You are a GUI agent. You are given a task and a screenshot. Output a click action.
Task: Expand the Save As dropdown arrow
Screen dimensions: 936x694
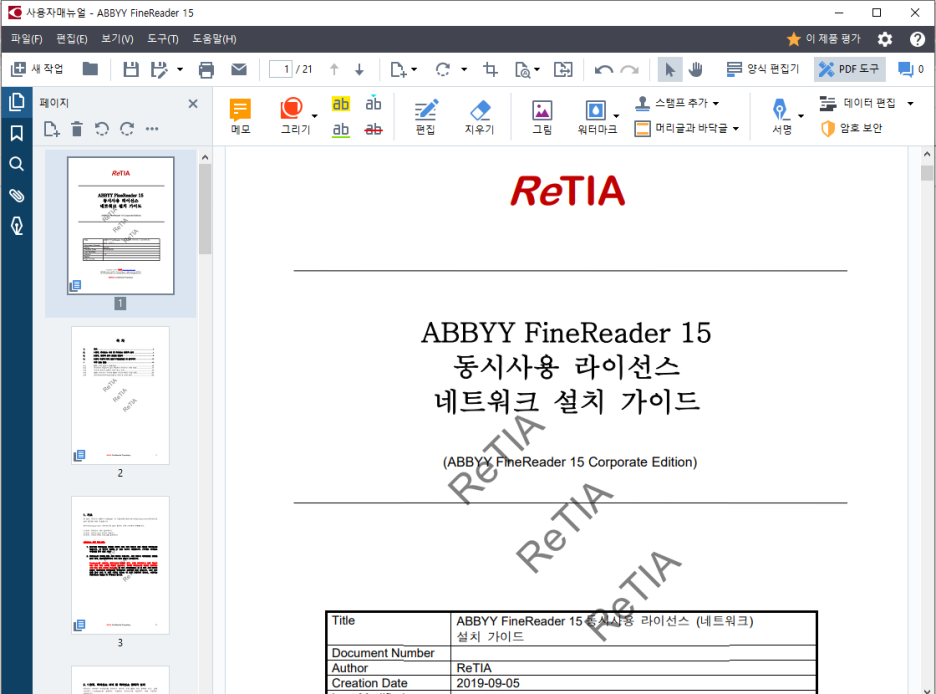pyautogui.click(x=180, y=70)
